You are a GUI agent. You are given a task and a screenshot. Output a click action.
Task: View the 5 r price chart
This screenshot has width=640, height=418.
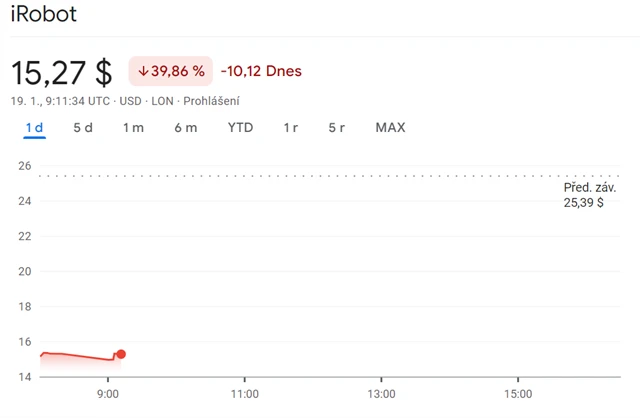pyautogui.click(x=337, y=127)
